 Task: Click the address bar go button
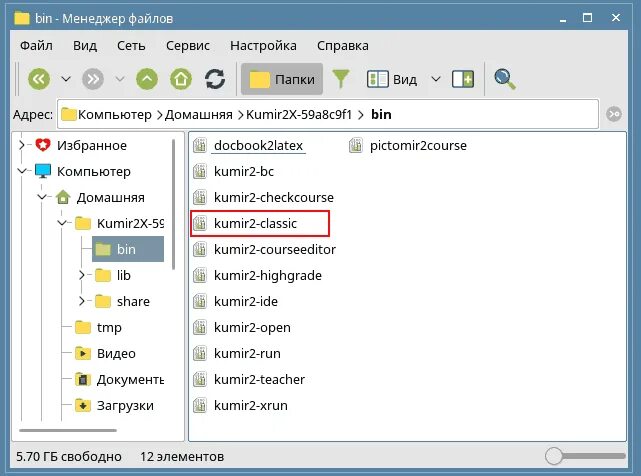pyautogui.click(x=614, y=114)
